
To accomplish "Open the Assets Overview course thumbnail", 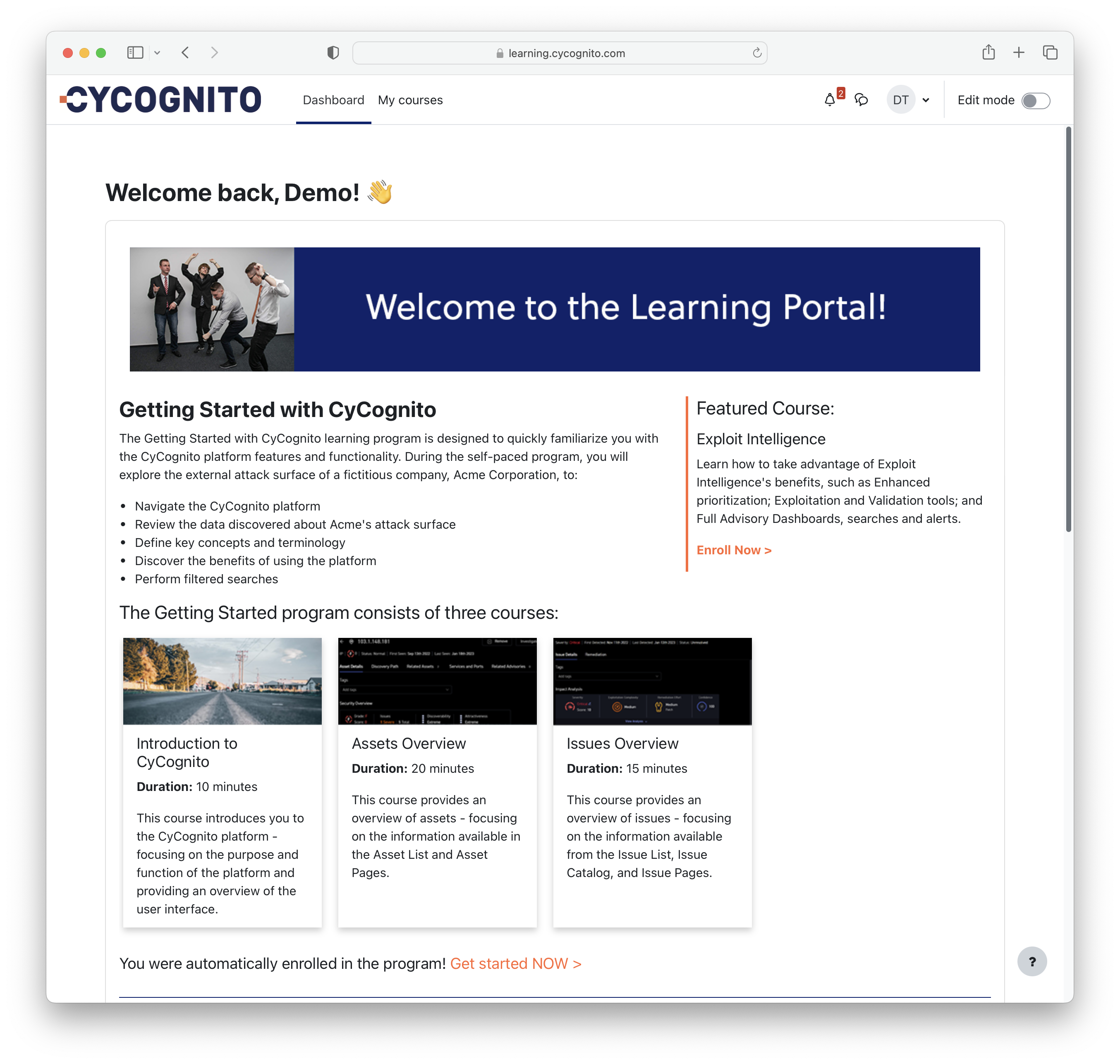I will click(x=437, y=681).
